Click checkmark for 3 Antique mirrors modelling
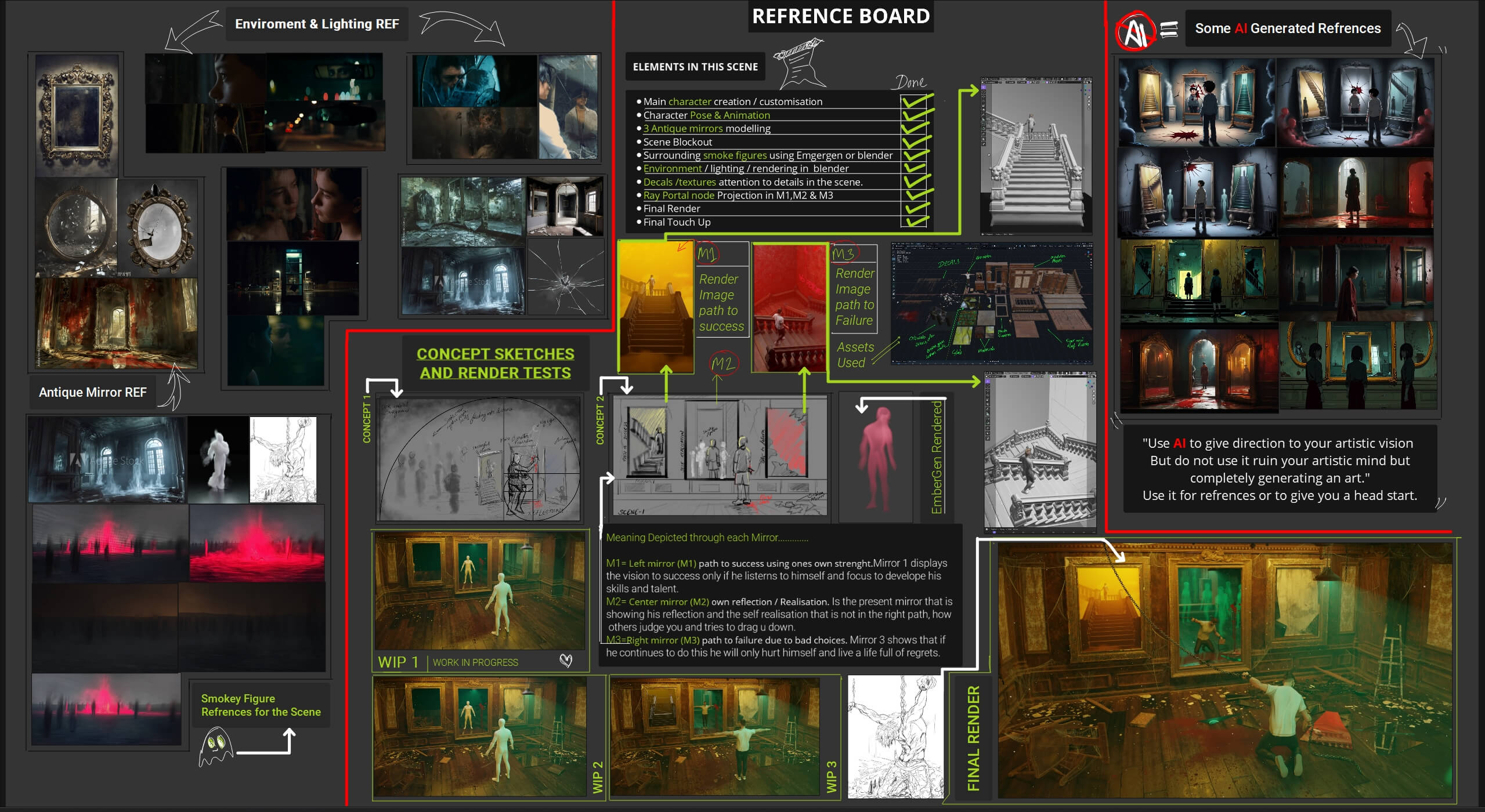1485x812 pixels. coord(917,128)
